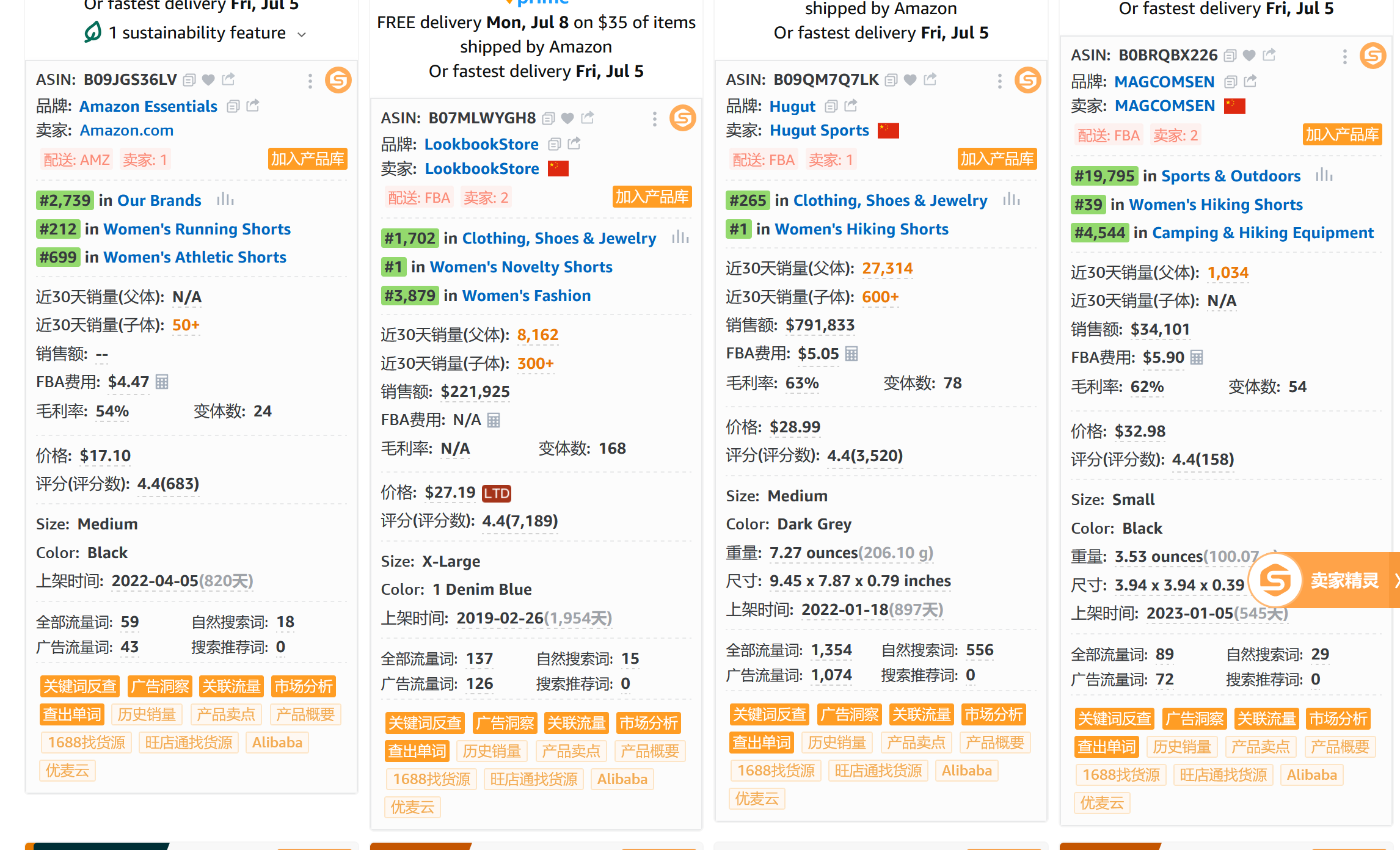The width and height of the screenshot is (1400, 850).
Task: Open FBA calculator icon on LookbookStore card
Action: click(x=494, y=420)
